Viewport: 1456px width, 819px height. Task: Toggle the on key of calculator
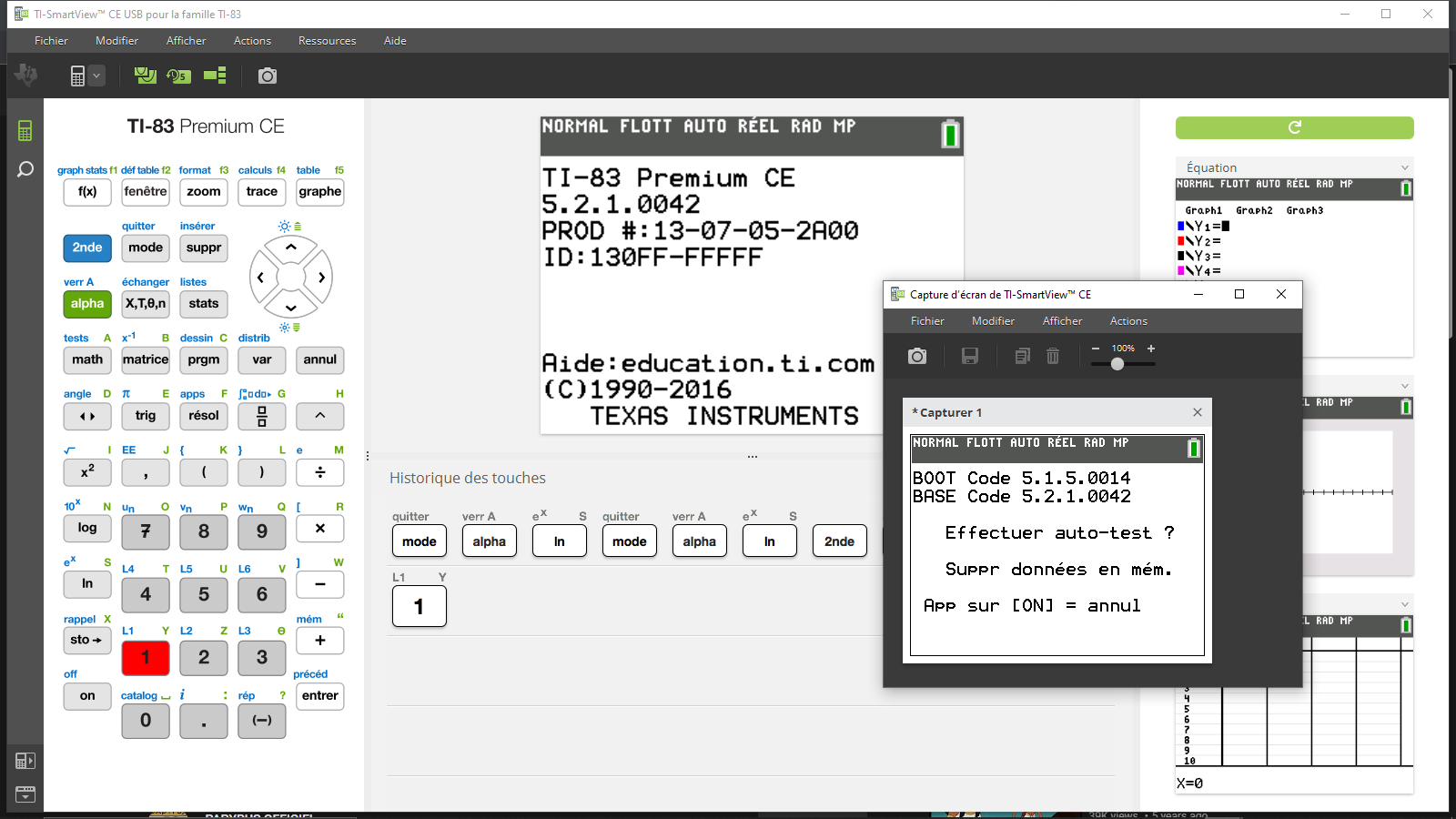pos(87,696)
